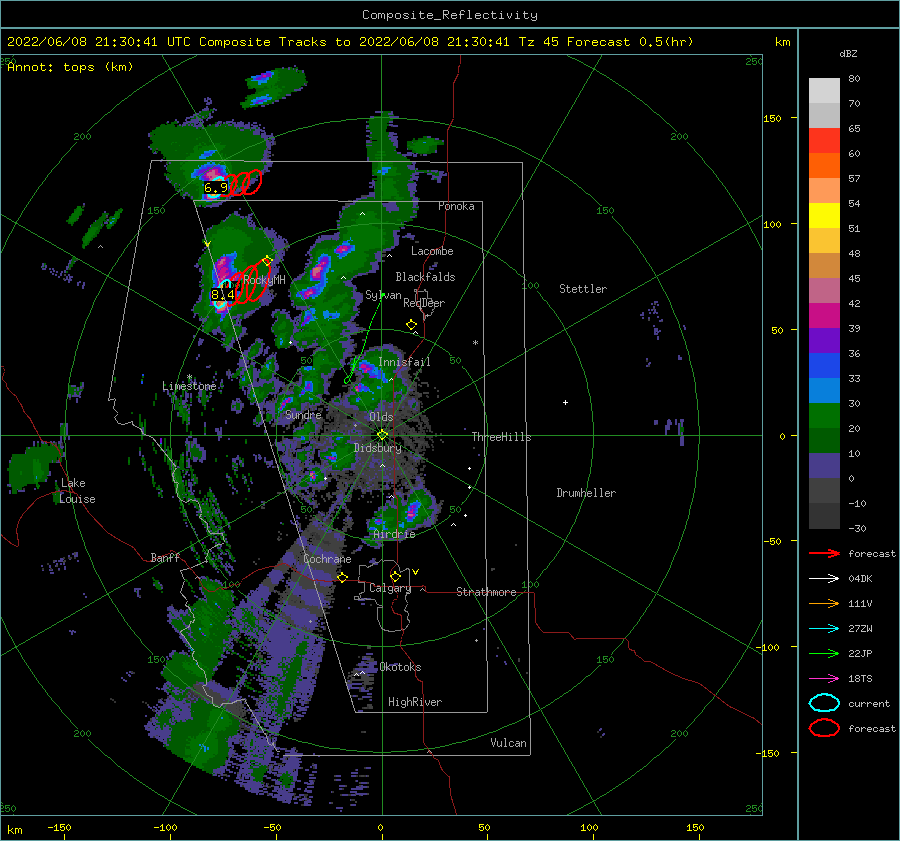Click the Airdrie town label
Viewport: 900px width, 841px height.
coord(394,534)
